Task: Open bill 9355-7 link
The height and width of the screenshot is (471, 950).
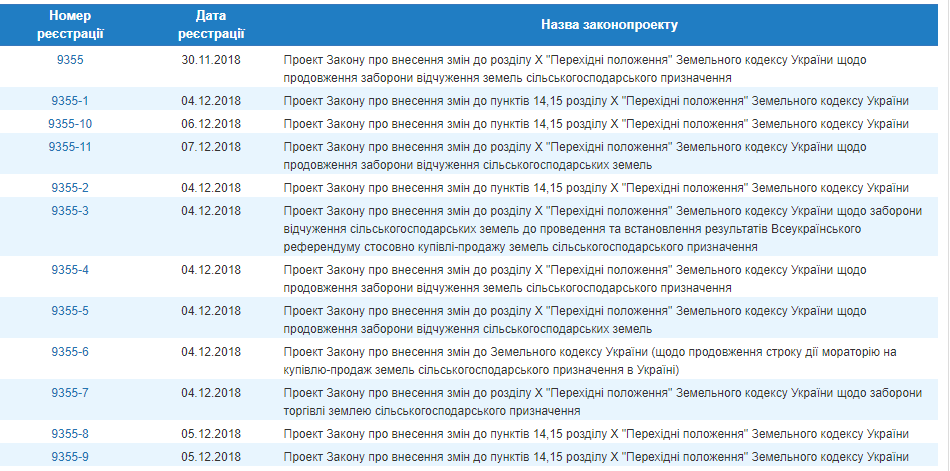Action: (x=70, y=393)
